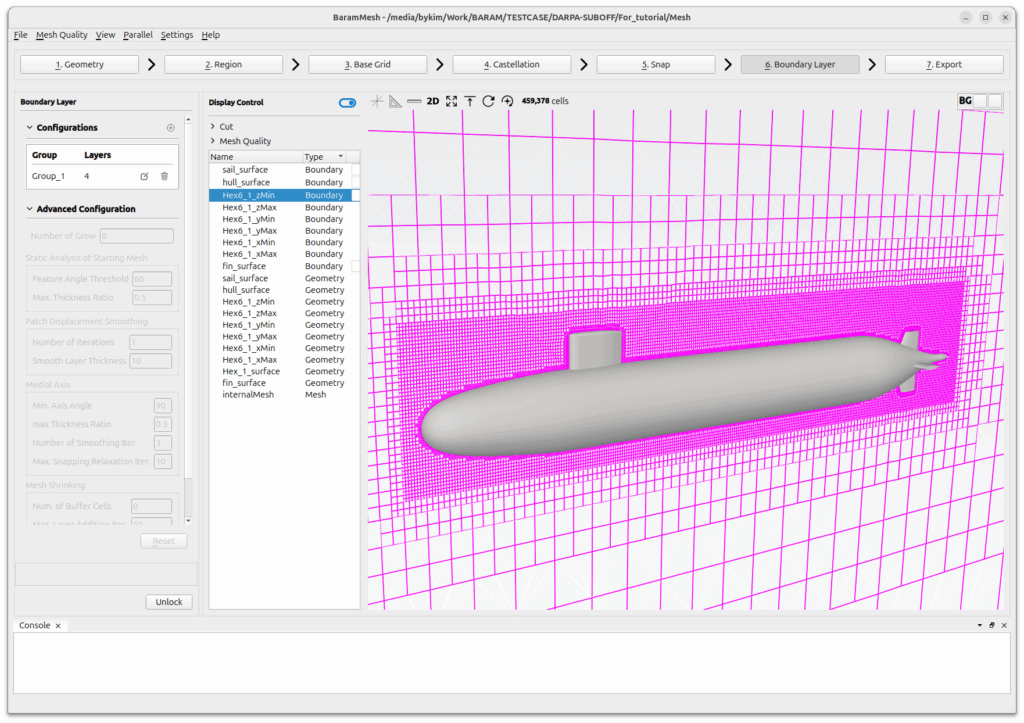Select the internalMesh row
This screenshot has height=723, width=1024.
(284, 395)
